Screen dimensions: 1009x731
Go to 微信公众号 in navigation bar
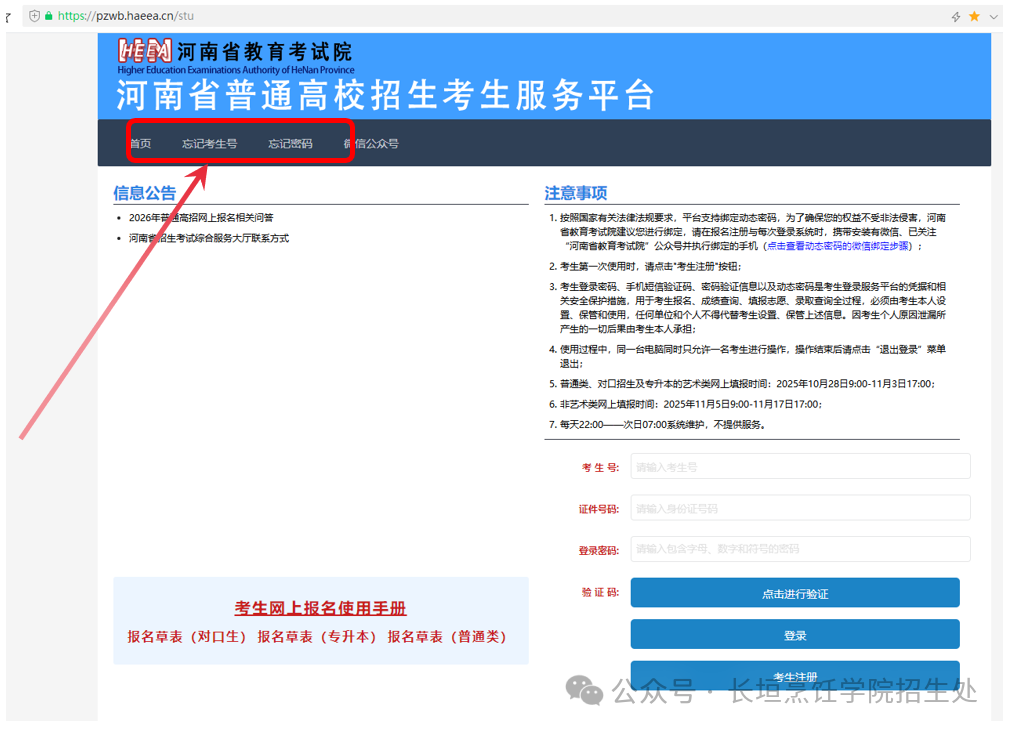coord(371,144)
